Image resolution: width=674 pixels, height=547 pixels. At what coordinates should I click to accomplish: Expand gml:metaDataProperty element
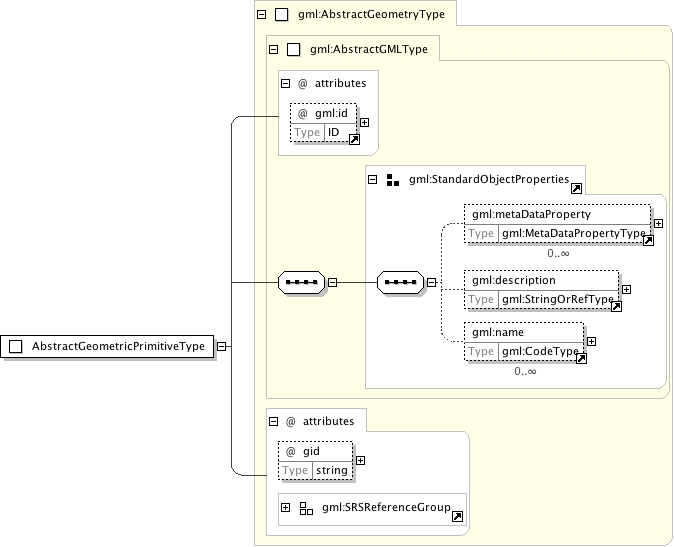click(x=658, y=223)
